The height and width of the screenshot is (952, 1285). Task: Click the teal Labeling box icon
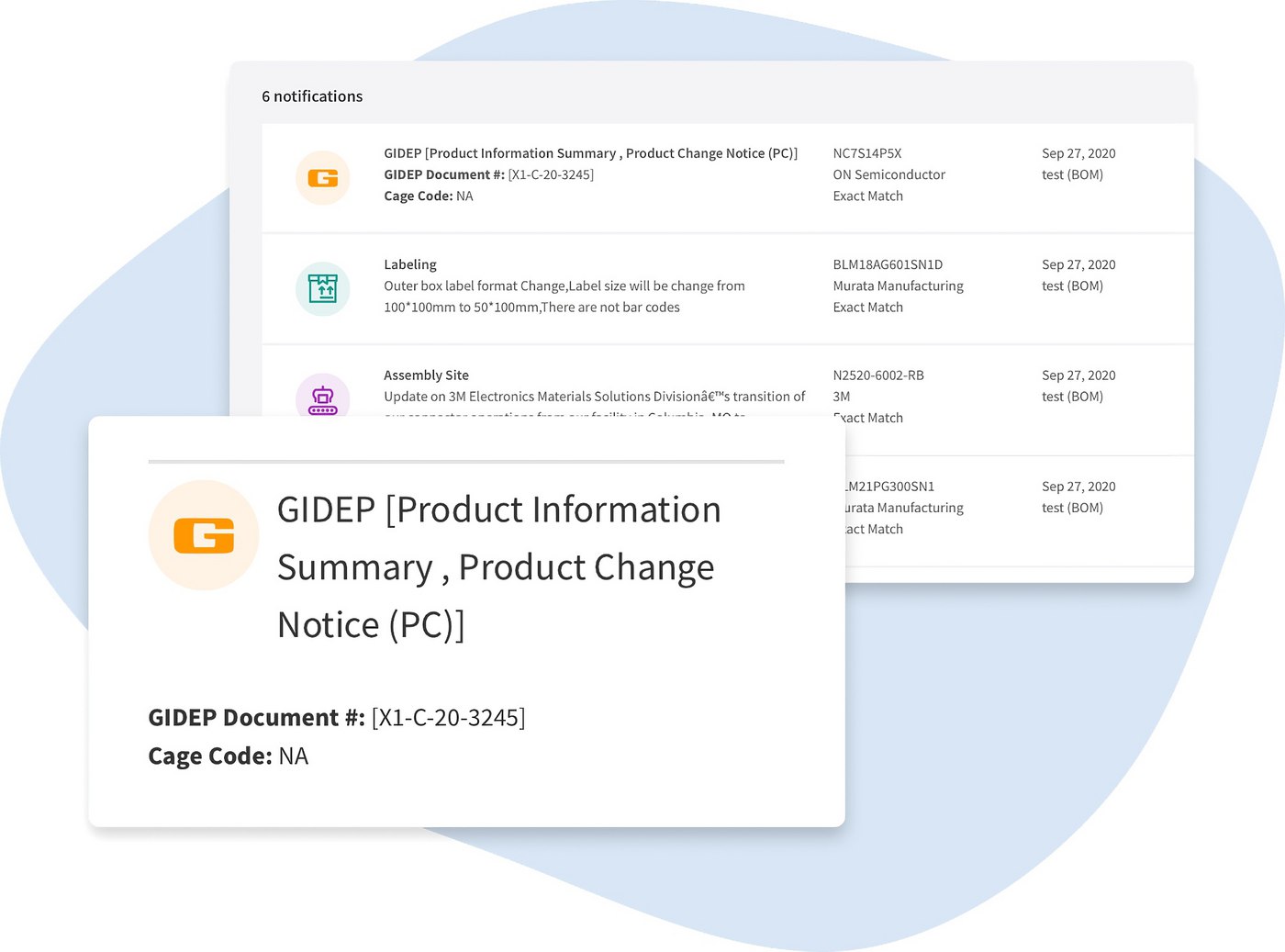coord(322,288)
